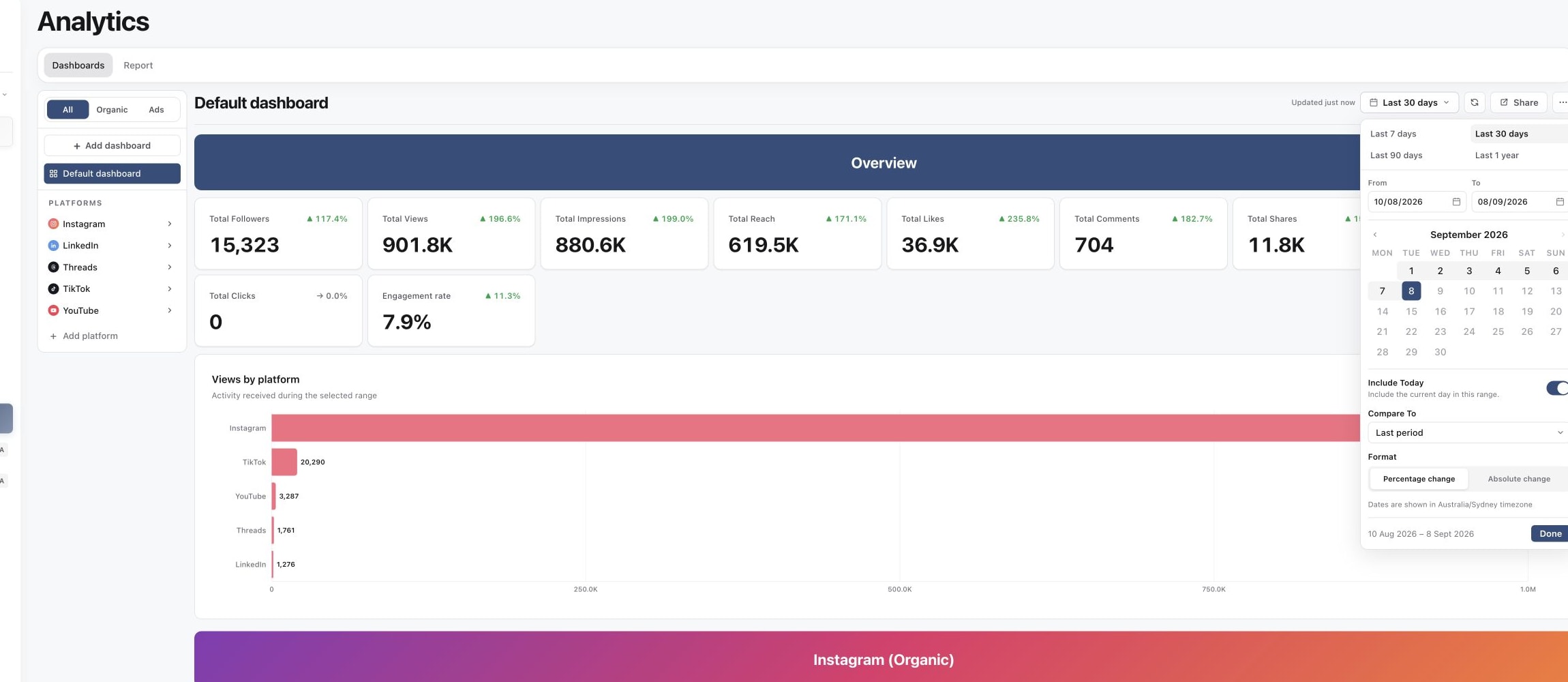This screenshot has height=682, width=1568.
Task: Click the TikTok bar showing 20,290
Action: pyautogui.click(x=284, y=462)
